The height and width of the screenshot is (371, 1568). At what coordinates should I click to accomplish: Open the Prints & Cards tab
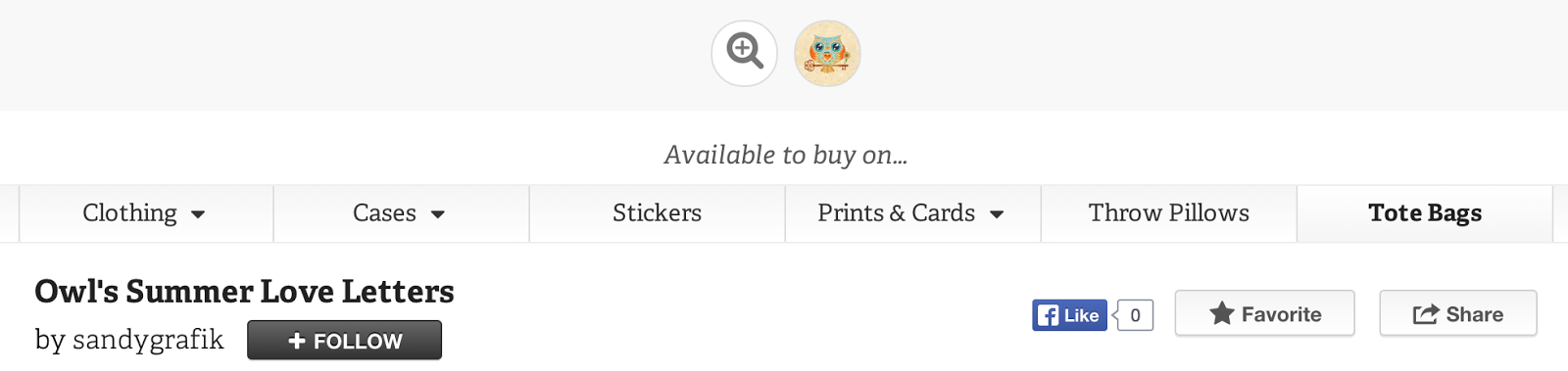[x=913, y=213]
